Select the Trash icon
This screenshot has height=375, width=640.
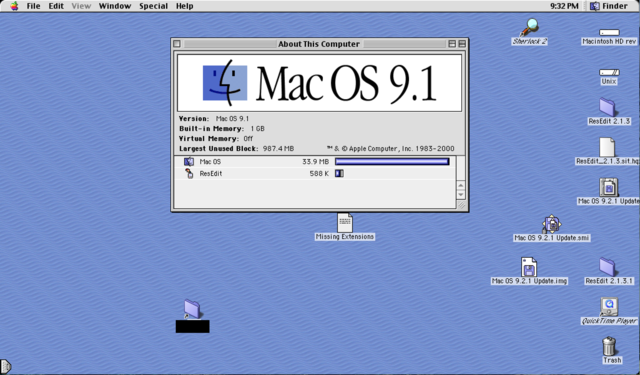pyautogui.click(x=609, y=346)
